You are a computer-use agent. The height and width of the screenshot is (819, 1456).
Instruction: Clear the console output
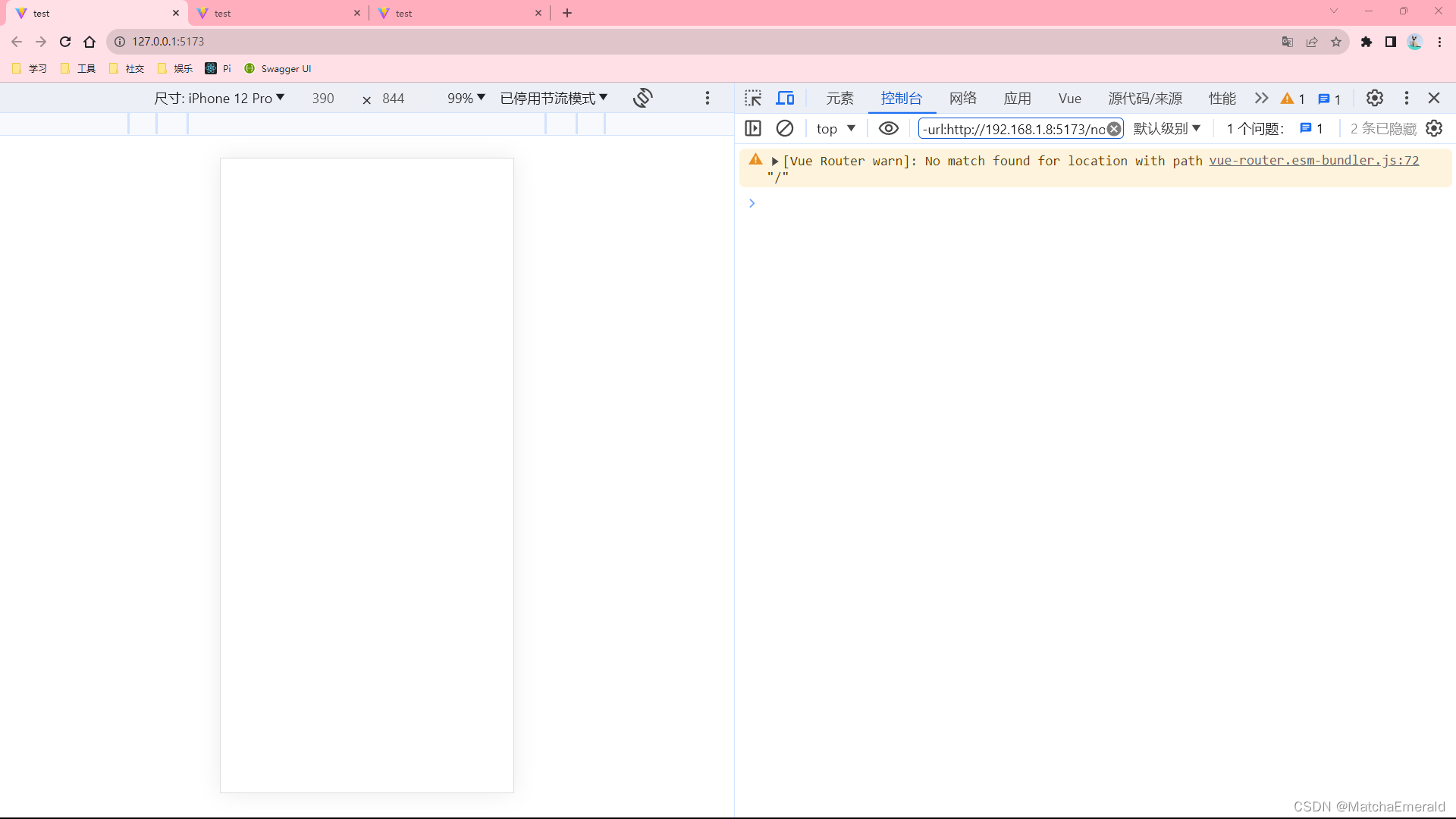[785, 128]
